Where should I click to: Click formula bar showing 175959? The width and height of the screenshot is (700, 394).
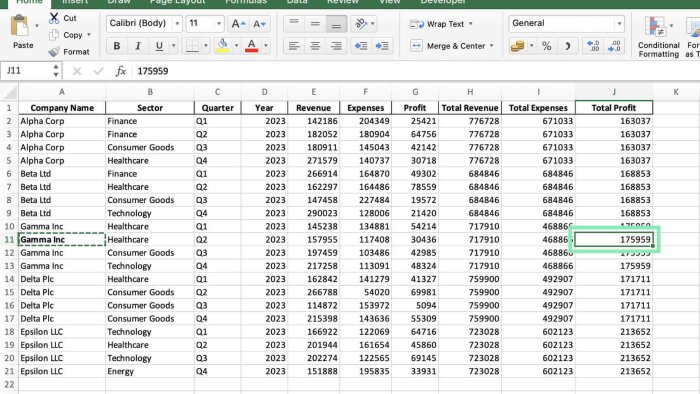tap(415, 71)
